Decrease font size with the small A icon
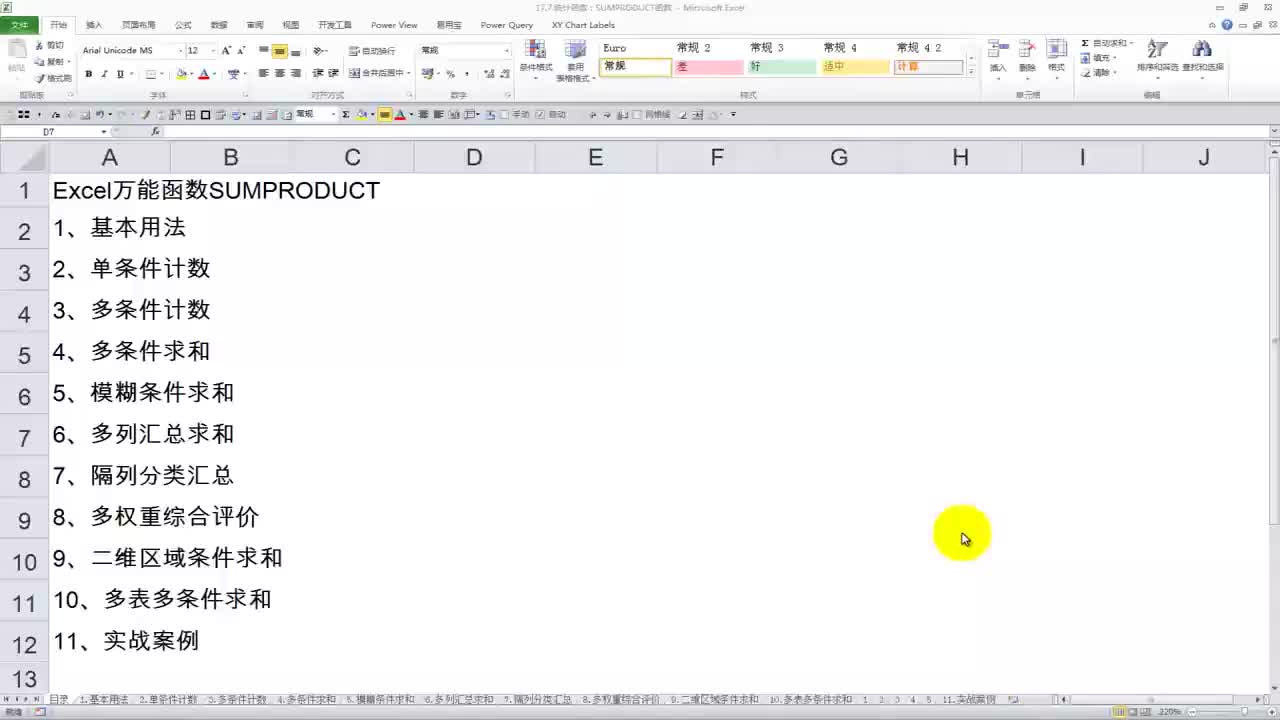This screenshot has width=1280, height=720. pos(241,50)
